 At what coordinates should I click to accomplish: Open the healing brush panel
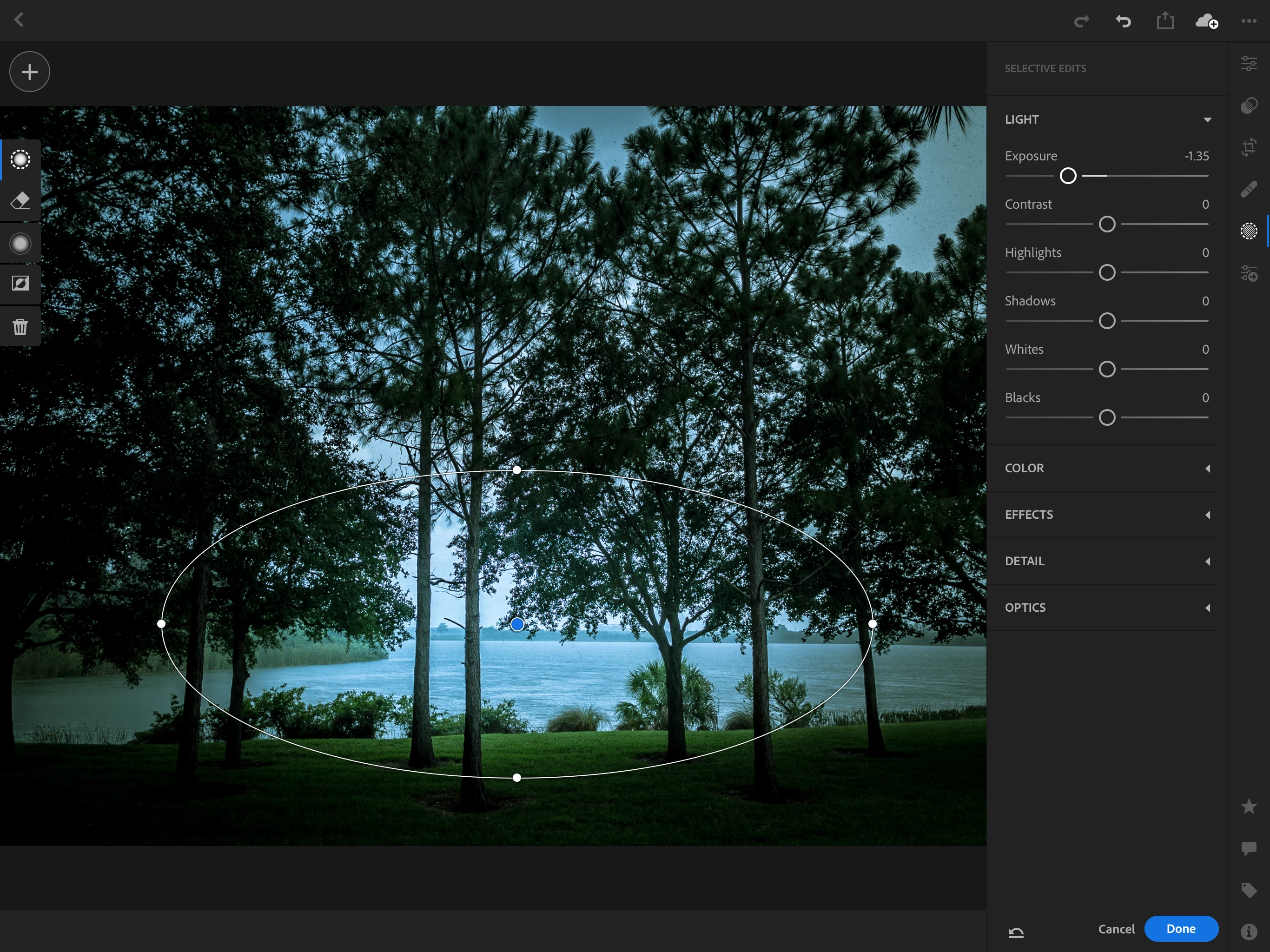(x=1249, y=190)
